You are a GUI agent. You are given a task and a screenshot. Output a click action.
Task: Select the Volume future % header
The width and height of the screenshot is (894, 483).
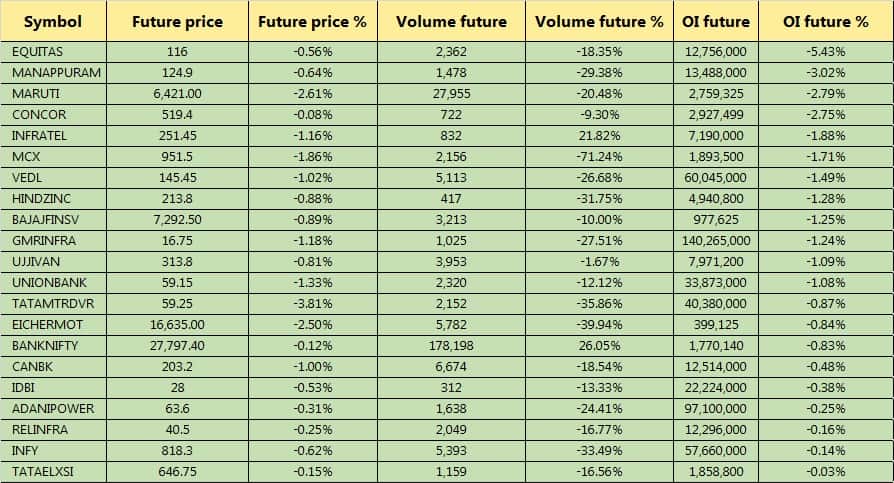pyautogui.click(x=599, y=21)
